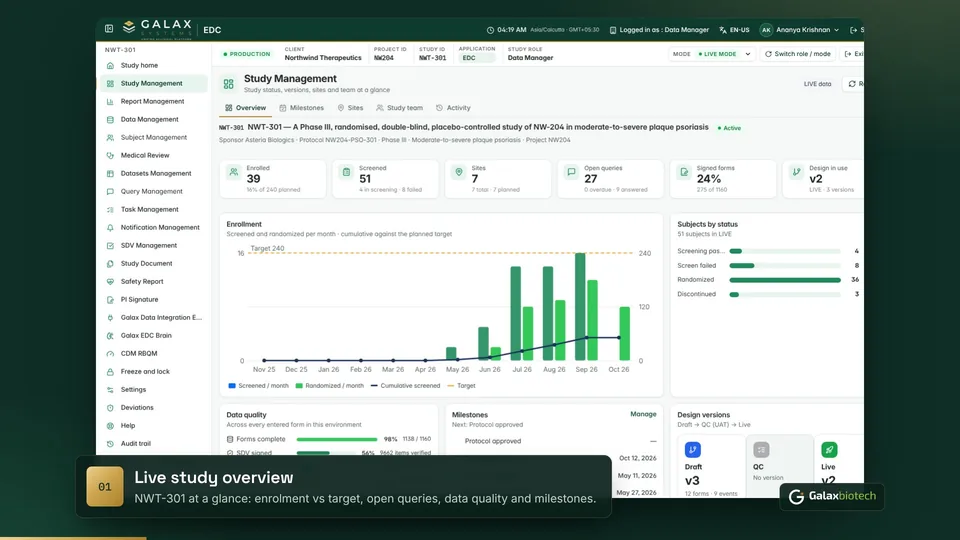Click the Enrolled 39 card
The width and height of the screenshot is (960, 540).
(272, 179)
